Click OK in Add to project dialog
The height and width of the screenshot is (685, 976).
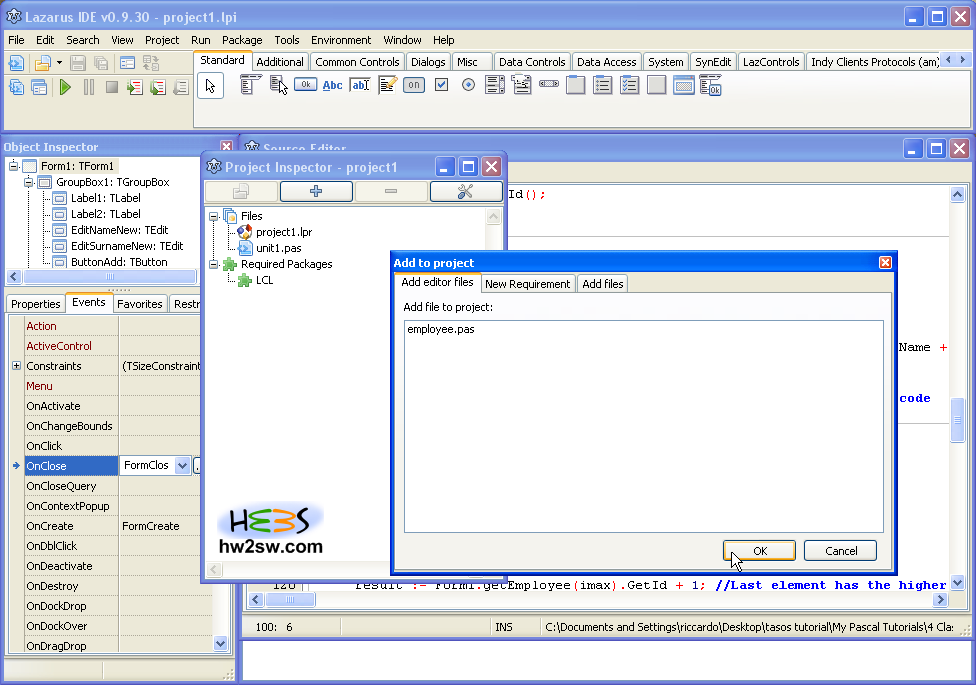[759, 551]
